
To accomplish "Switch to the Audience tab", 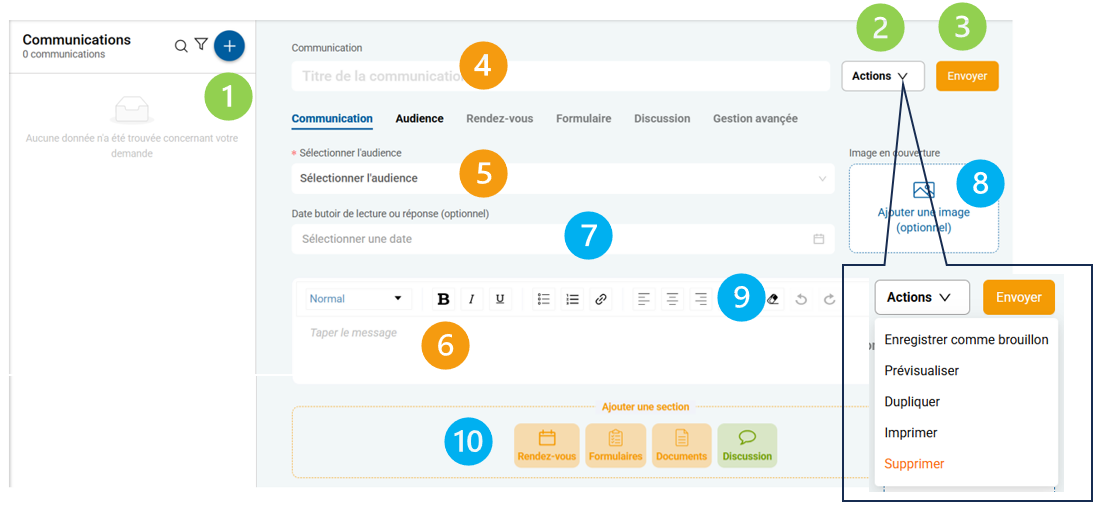I will pyautogui.click(x=419, y=119).
